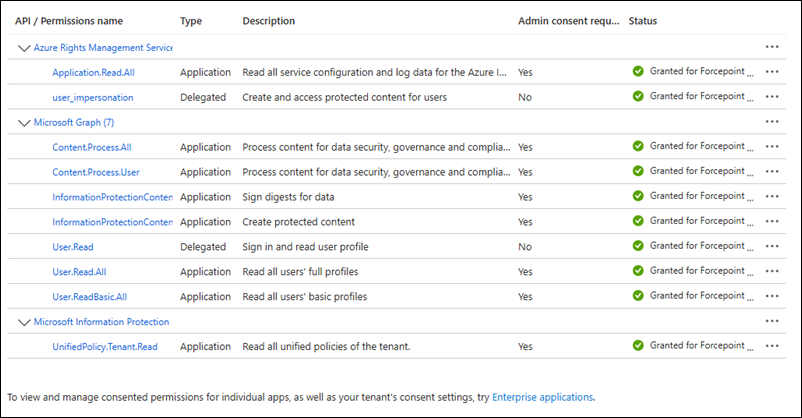This screenshot has width=802, height=418.
Task: Open ellipsis menu for user_impersonation row
Action: (771, 97)
